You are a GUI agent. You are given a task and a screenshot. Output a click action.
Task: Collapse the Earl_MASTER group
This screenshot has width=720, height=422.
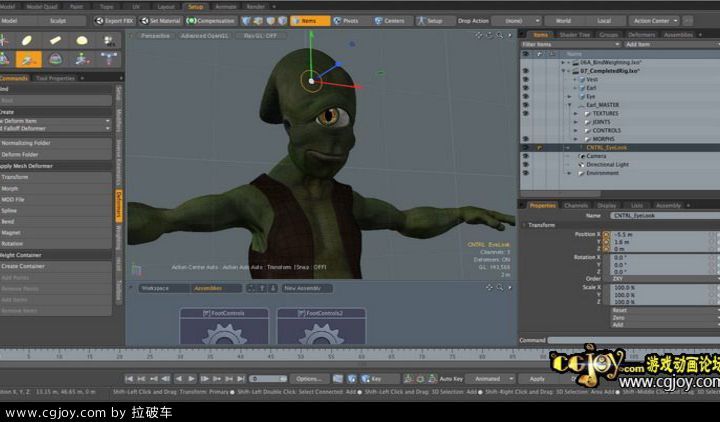point(570,105)
